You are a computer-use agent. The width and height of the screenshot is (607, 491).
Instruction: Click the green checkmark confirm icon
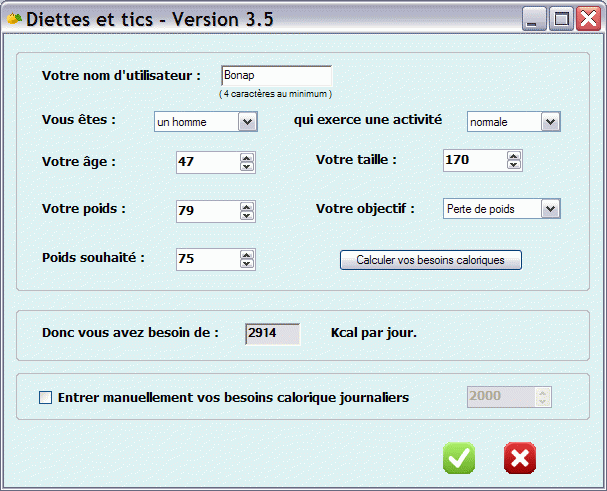[459, 458]
